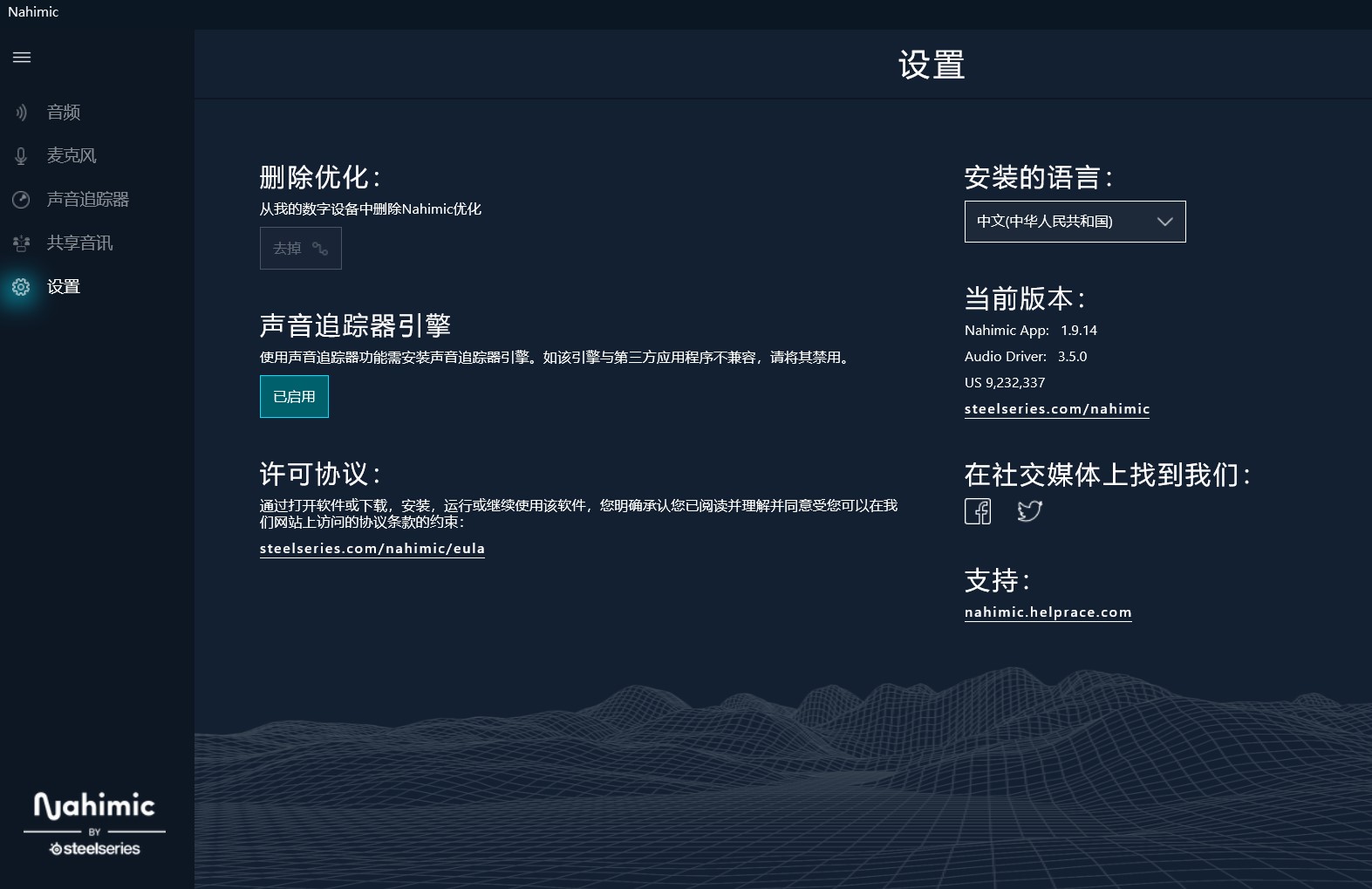The height and width of the screenshot is (889, 1372).
Task: Click the Nahimic by SteelSeries logo
Action: click(x=94, y=824)
